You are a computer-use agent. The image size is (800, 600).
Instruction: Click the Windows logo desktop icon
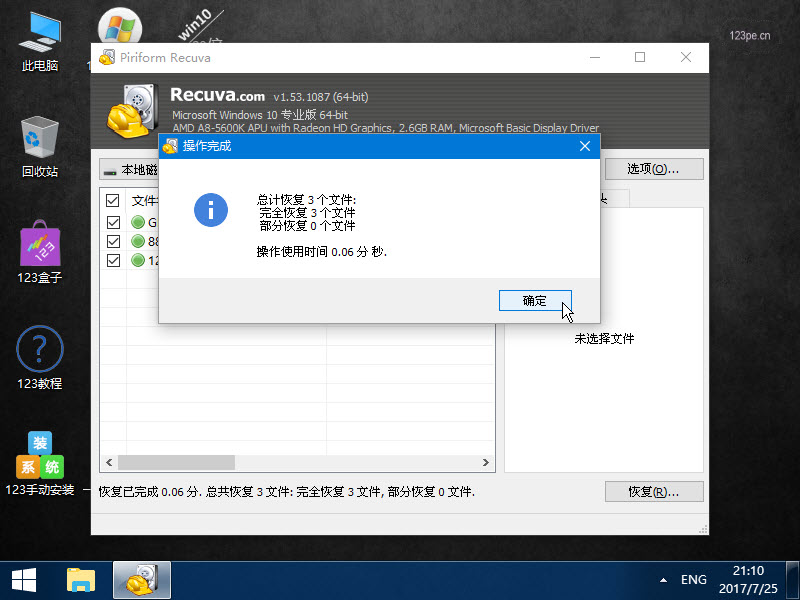[118, 30]
